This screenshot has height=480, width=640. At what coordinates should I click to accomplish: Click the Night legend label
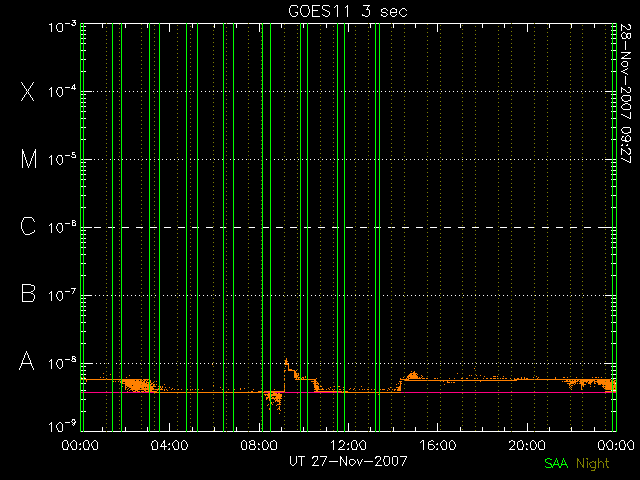click(593, 464)
